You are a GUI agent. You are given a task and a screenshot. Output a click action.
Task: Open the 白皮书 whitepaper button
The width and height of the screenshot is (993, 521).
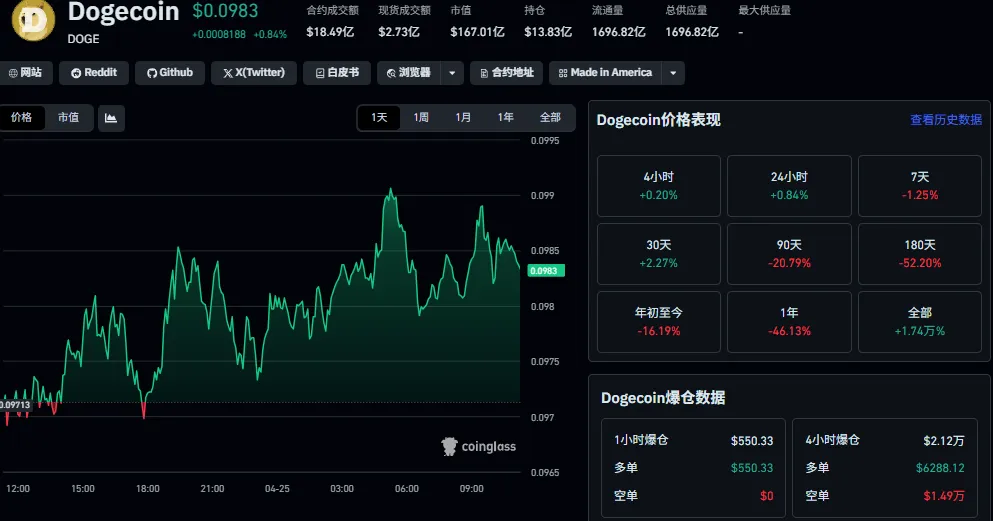tap(337, 73)
